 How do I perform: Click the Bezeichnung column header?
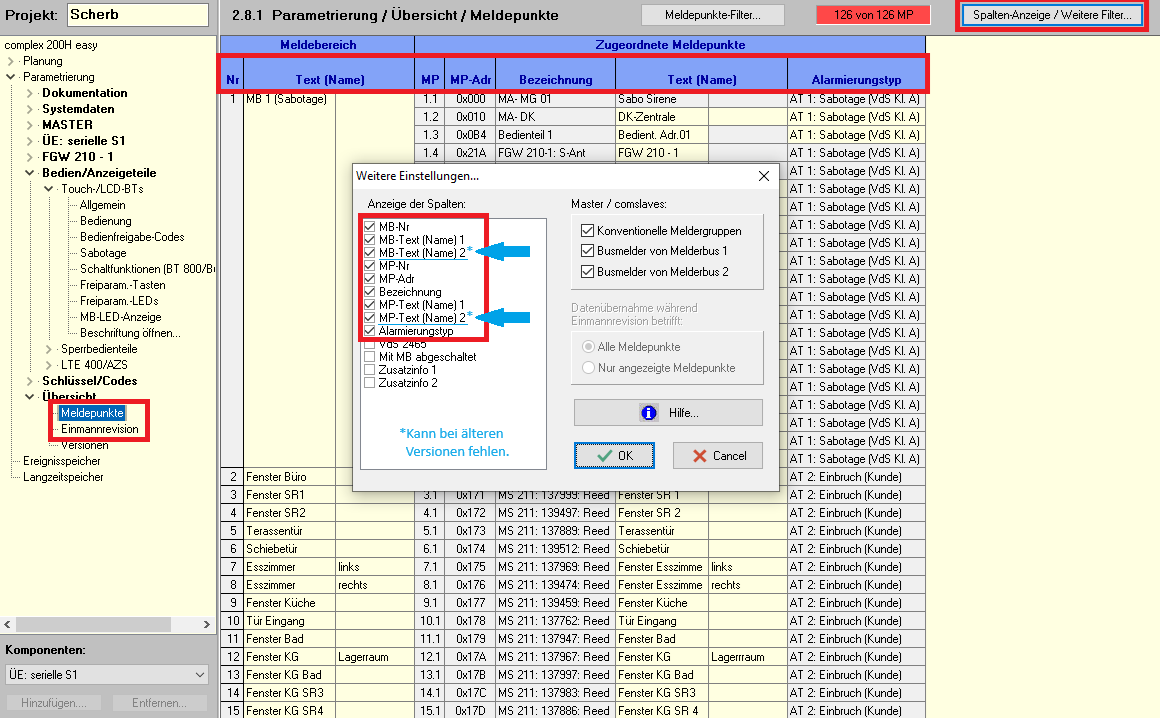point(556,80)
